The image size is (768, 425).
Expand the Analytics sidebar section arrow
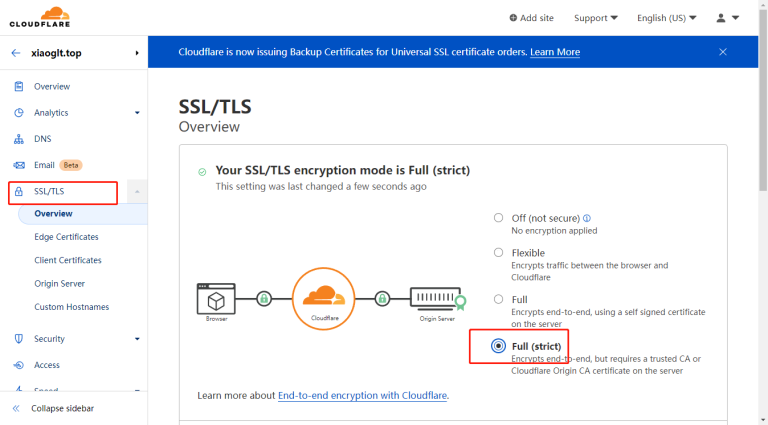coord(137,113)
